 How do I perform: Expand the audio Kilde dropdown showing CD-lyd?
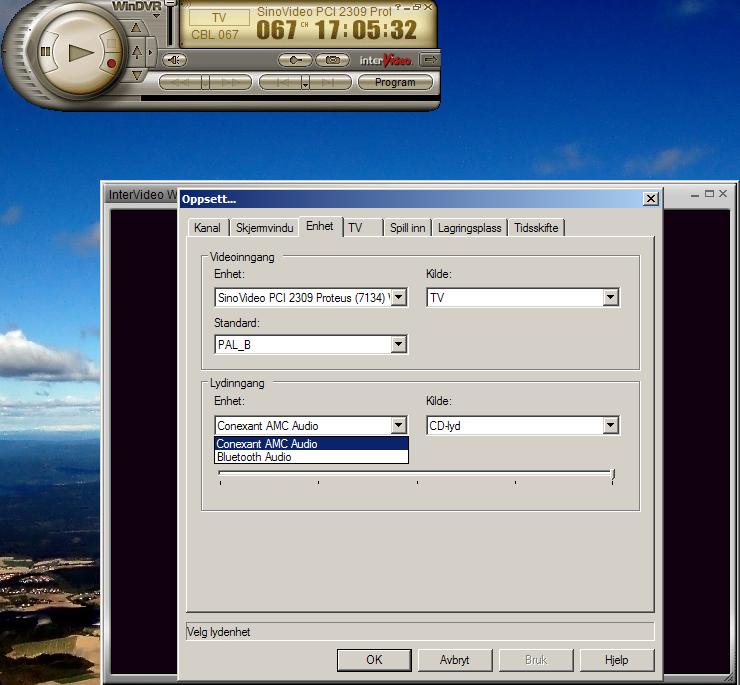tap(610, 426)
